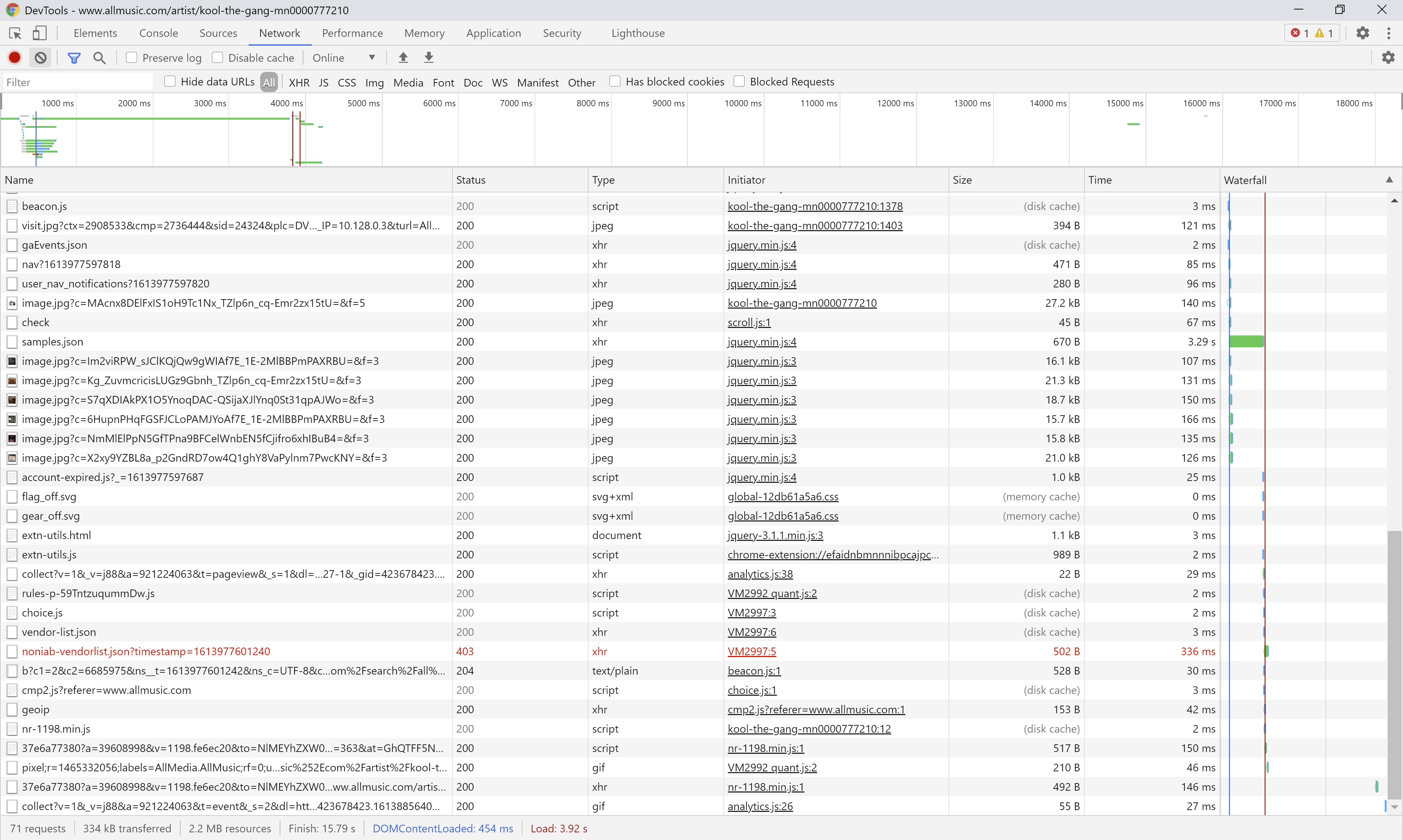Open the DevTools three-dot customize menu
Screen dimensions: 1403x840
1388,33
